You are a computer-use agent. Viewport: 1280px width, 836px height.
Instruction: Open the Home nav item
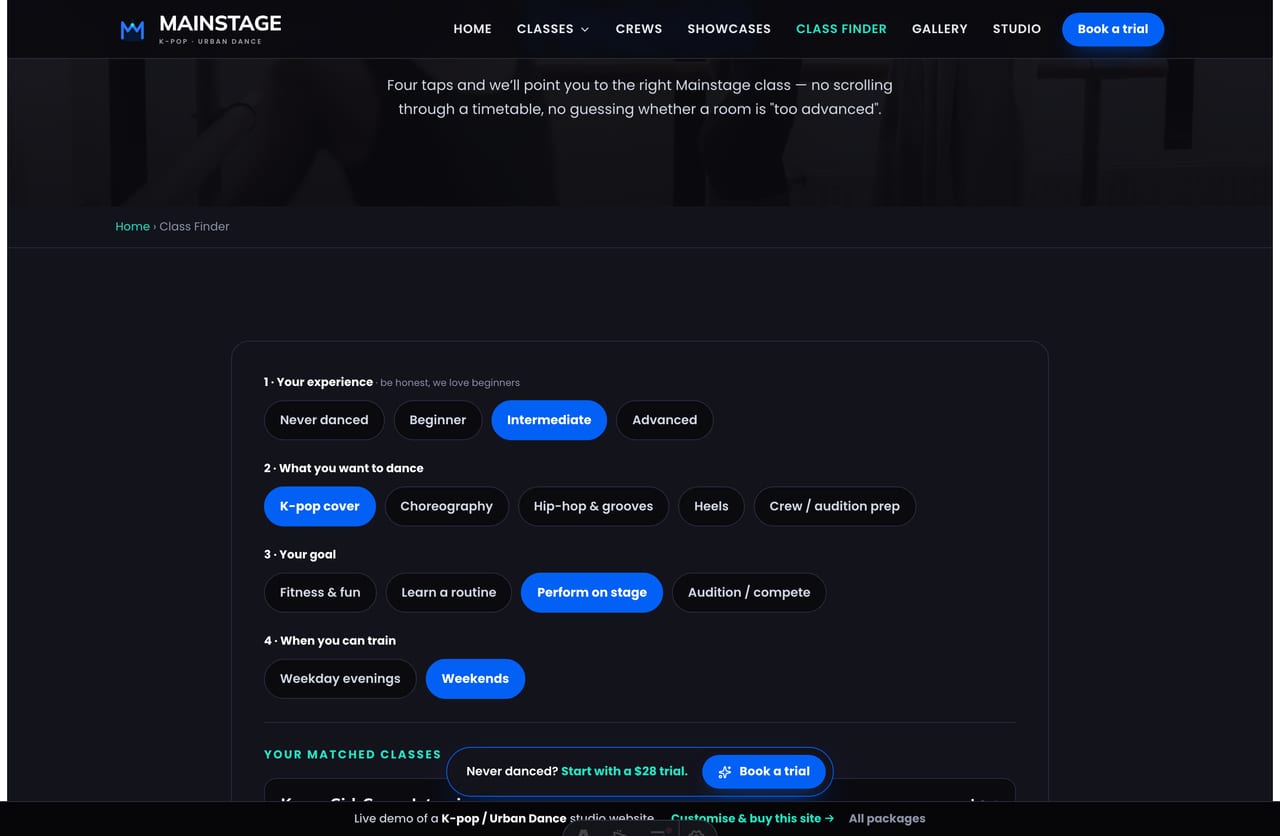472,29
